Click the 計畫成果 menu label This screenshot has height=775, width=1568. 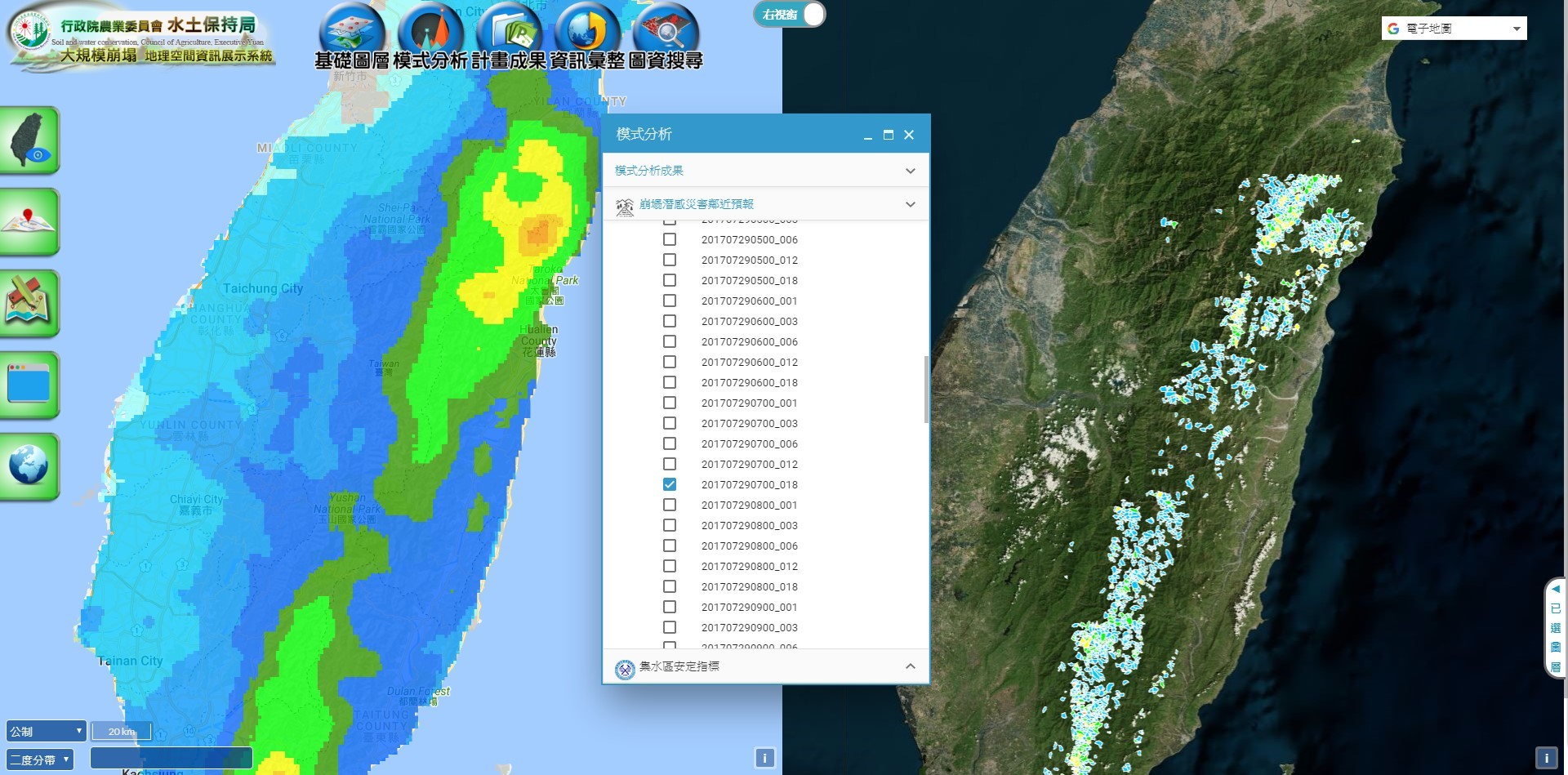click(509, 60)
